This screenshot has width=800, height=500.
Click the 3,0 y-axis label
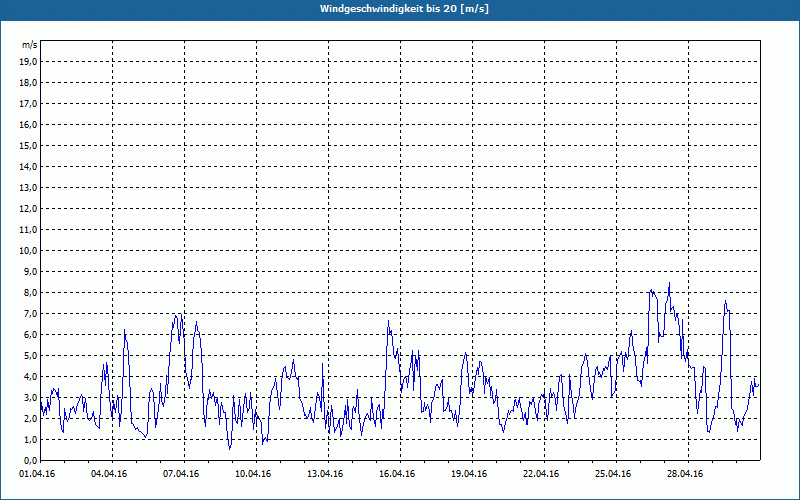pyautogui.click(x=30, y=397)
